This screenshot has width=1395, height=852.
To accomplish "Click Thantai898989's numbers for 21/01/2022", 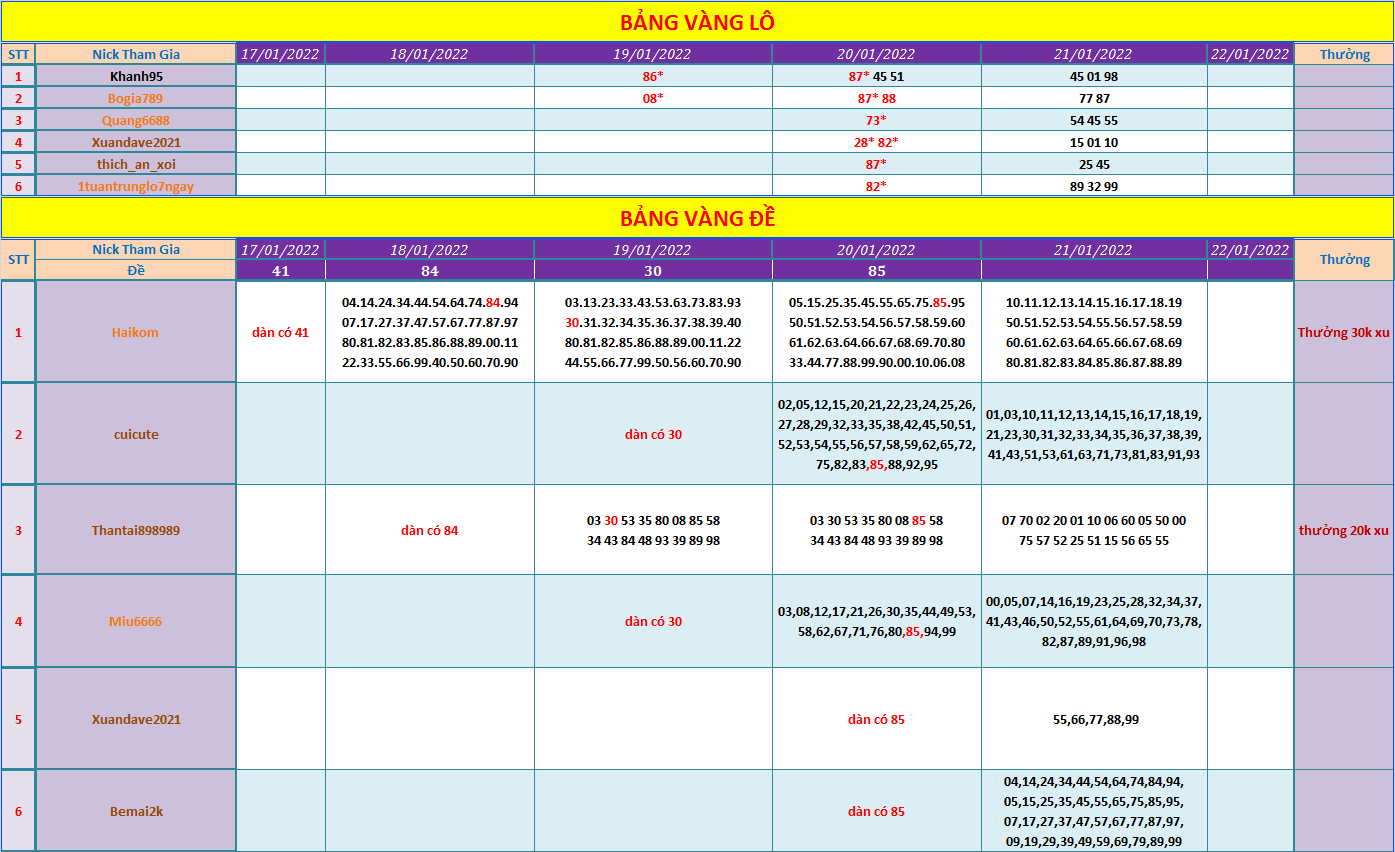I will (x=1094, y=530).
